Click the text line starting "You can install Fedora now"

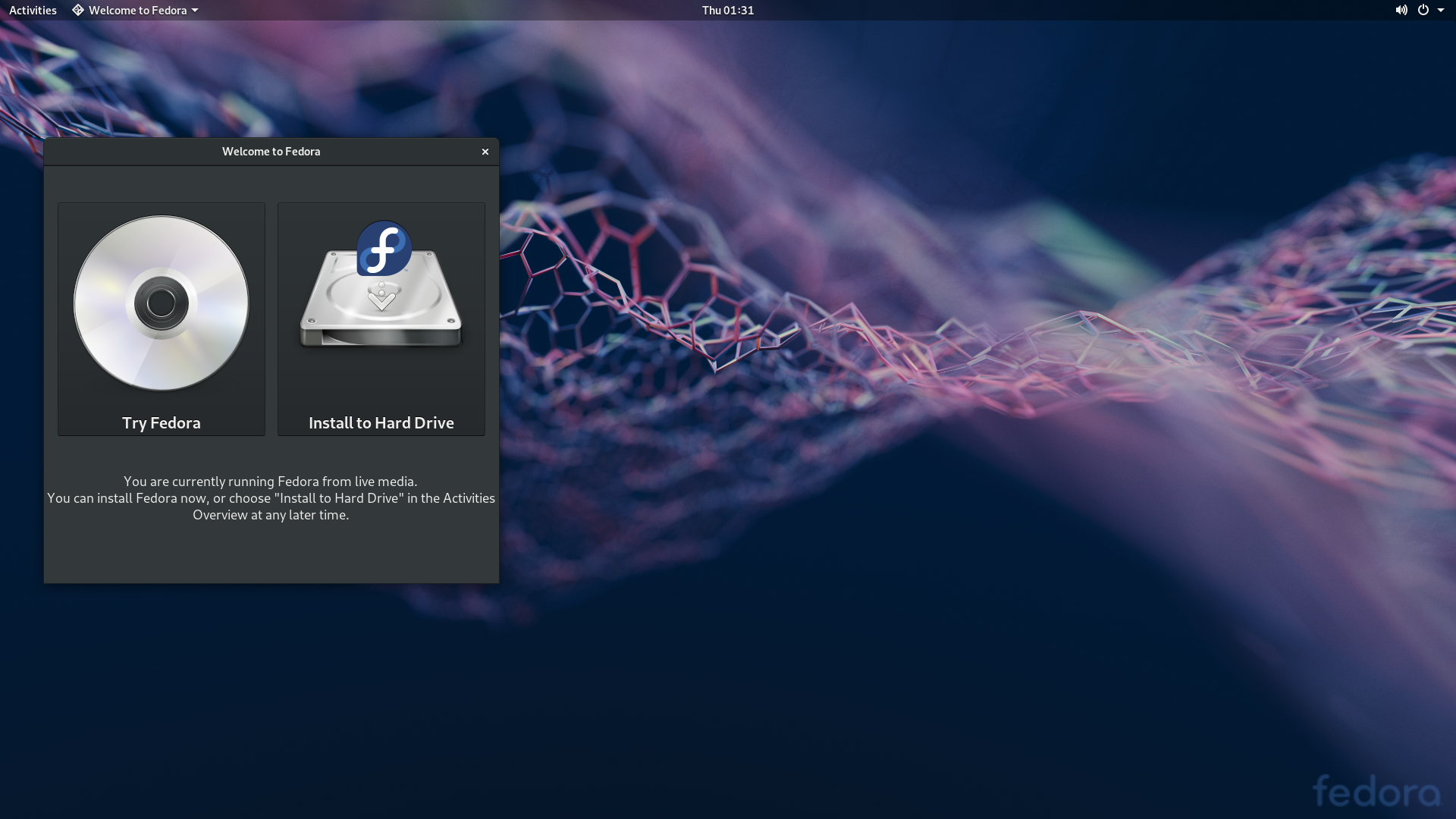pos(271,498)
